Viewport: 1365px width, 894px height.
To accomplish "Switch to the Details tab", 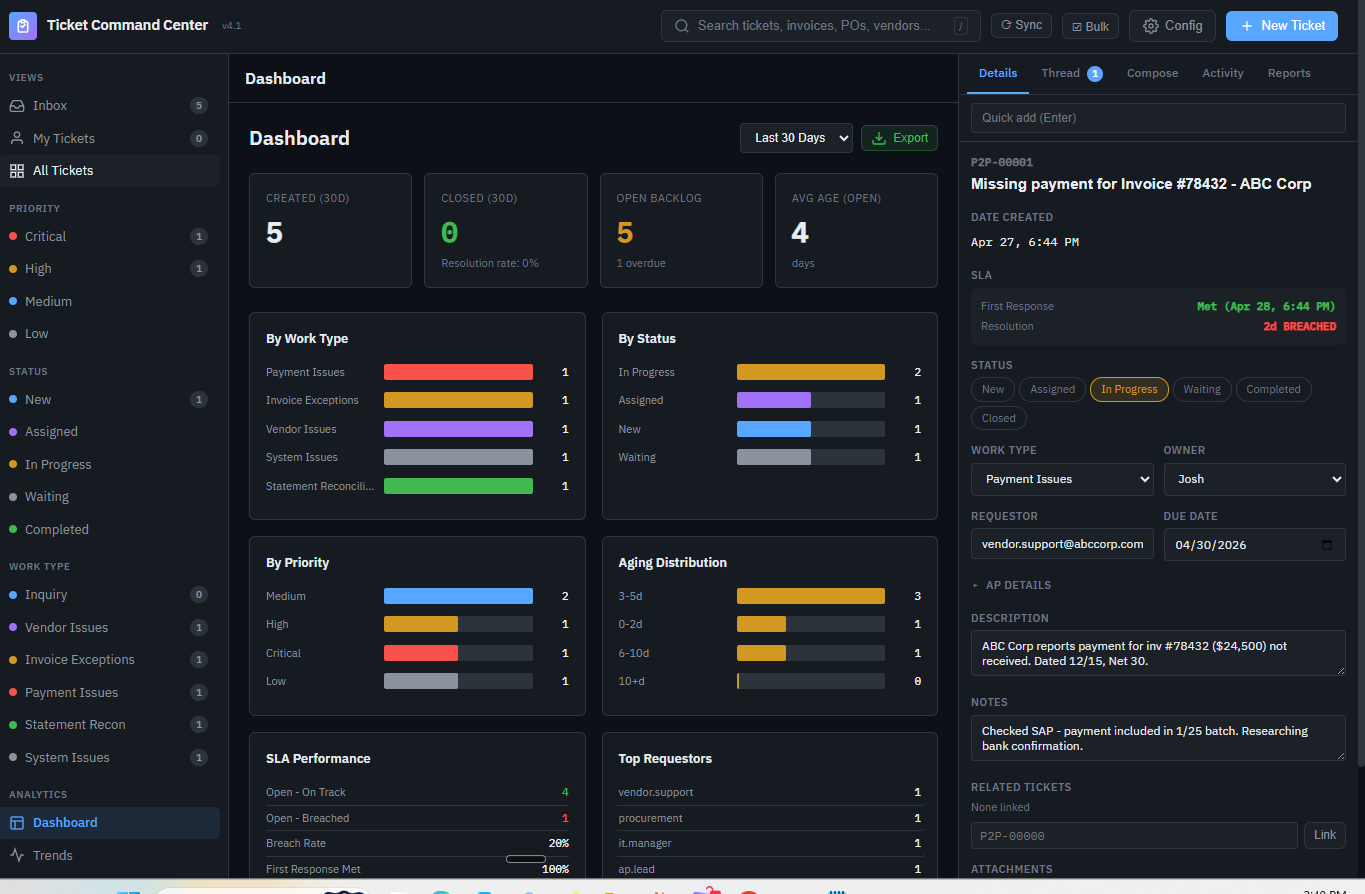I will click(998, 73).
